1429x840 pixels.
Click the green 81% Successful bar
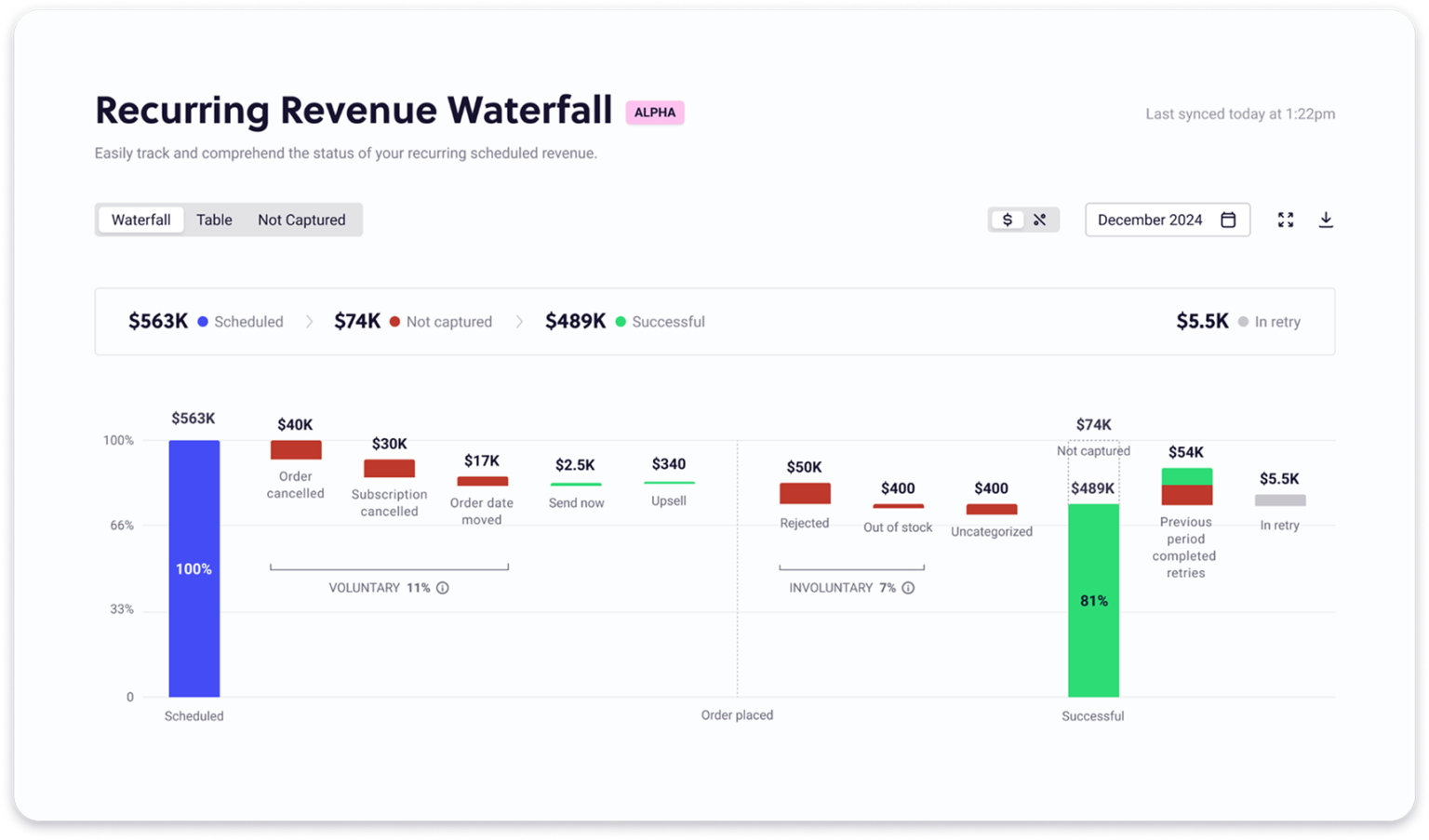[x=1093, y=600]
